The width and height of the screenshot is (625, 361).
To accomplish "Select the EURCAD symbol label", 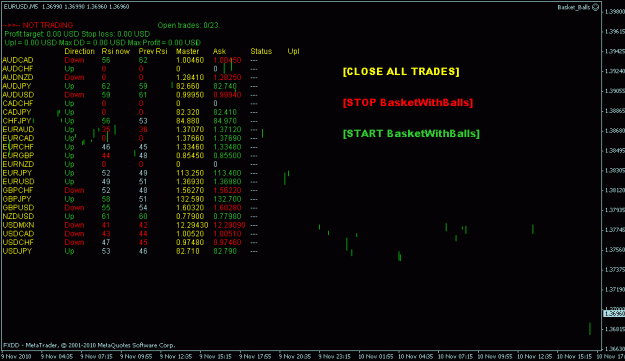I will pos(18,138).
